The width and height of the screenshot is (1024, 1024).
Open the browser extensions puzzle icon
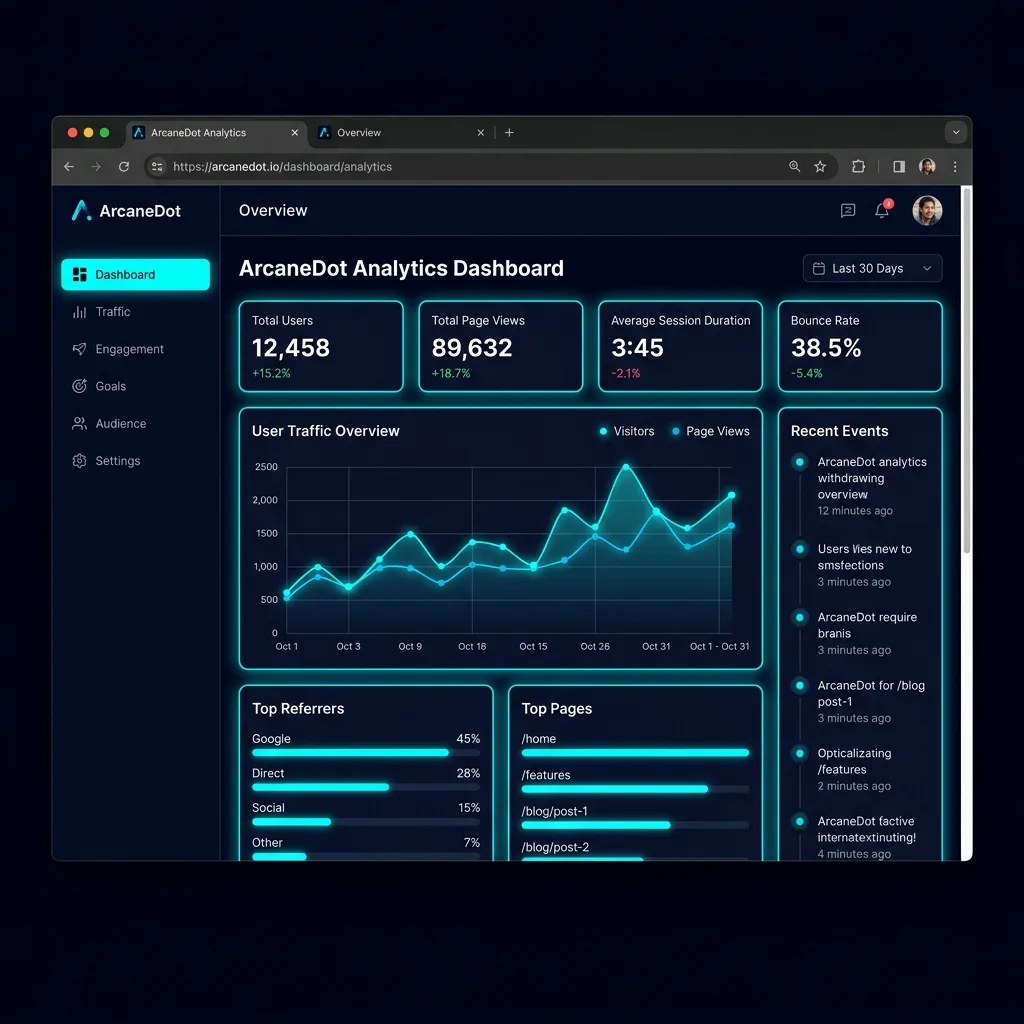pyautogui.click(x=858, y=167)
